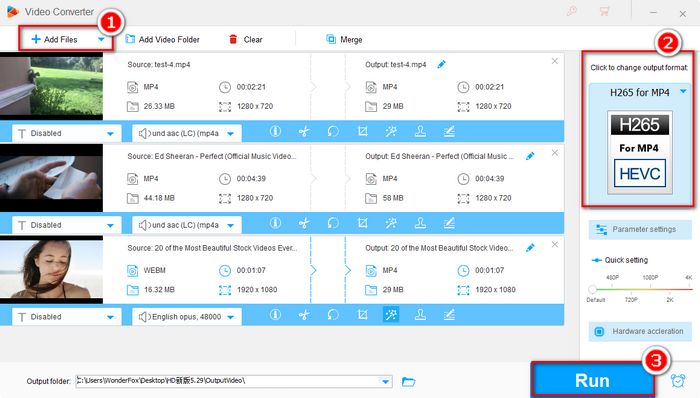The image size is (700, 398).
Task: Remove Stock Videos file from the list
Action: point(554,245)
